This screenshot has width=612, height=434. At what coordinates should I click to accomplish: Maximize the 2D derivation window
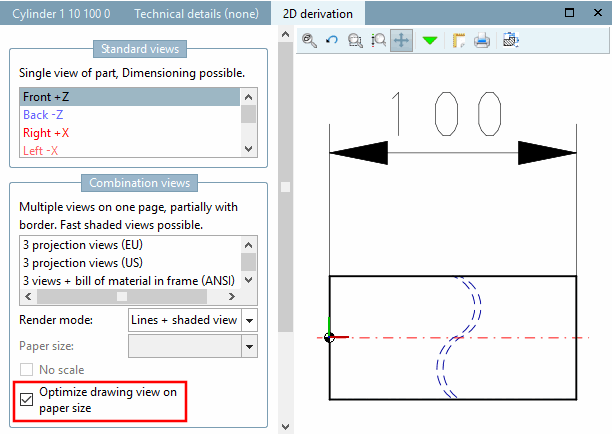(x=569, y=13)
